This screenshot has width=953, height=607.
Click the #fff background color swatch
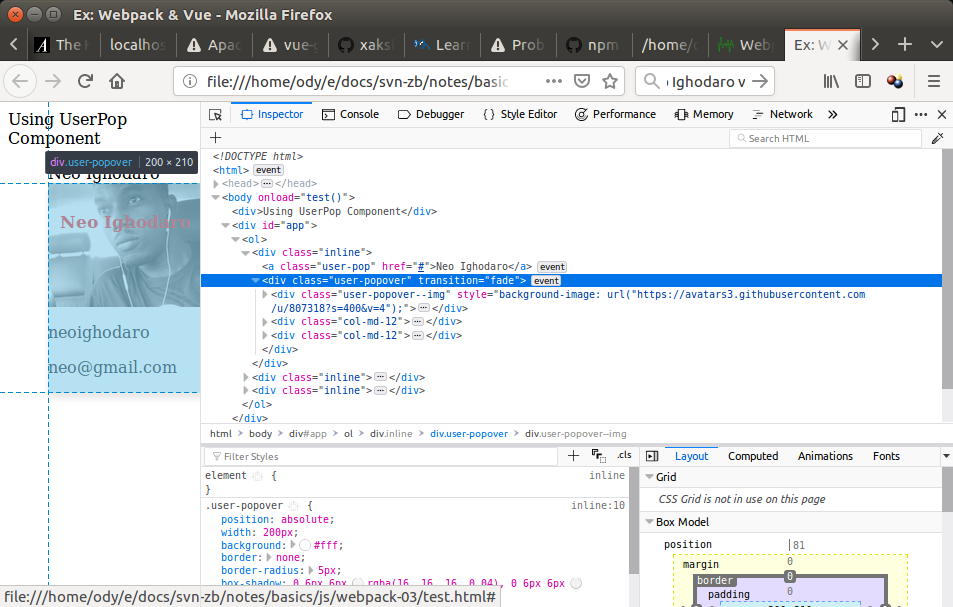(304, 546)
